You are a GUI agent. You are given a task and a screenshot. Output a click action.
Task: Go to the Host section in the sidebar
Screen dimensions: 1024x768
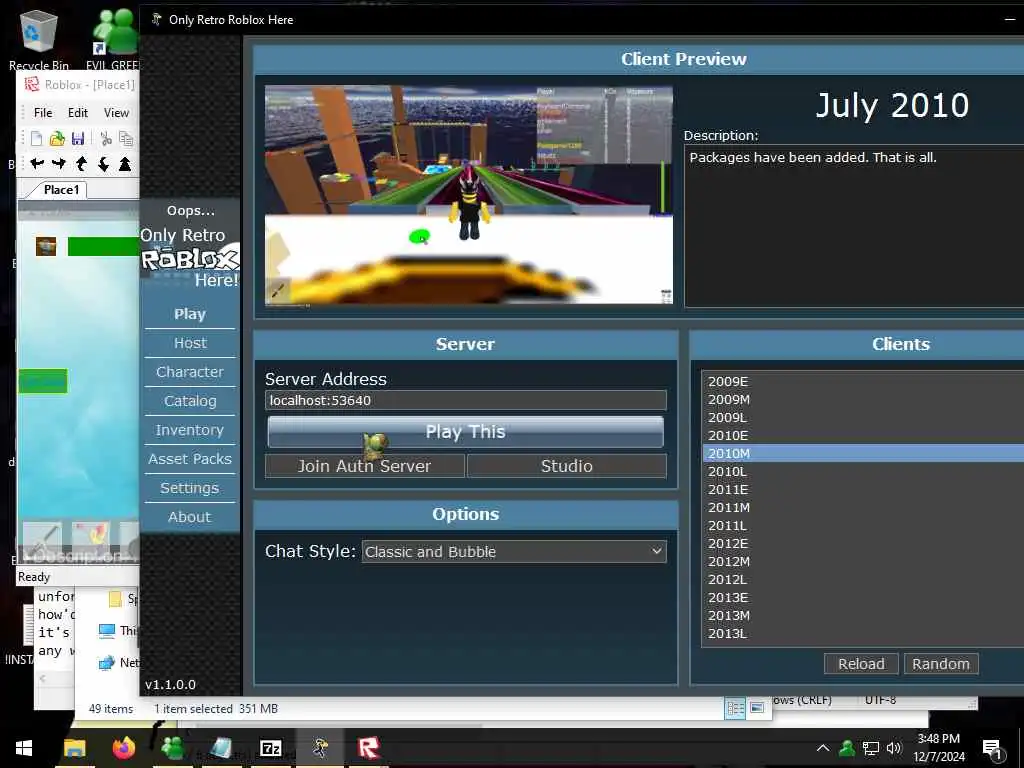point(189,343)
